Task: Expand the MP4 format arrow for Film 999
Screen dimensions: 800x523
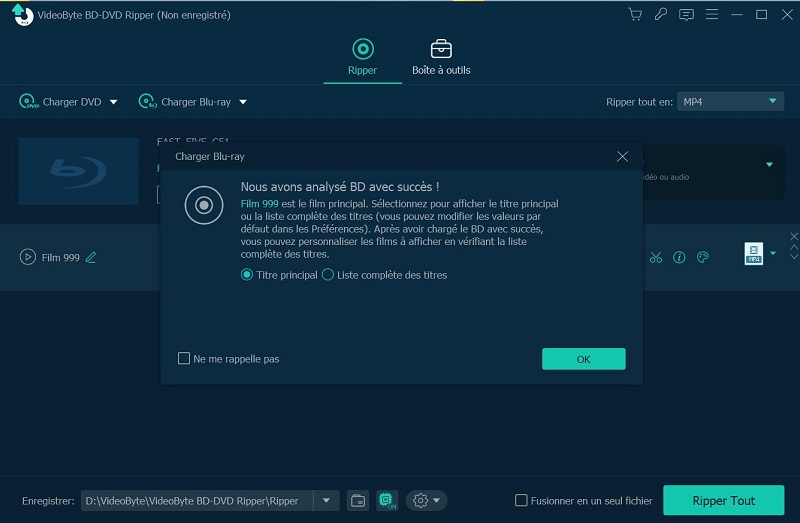Action: (x=773, y=253)
